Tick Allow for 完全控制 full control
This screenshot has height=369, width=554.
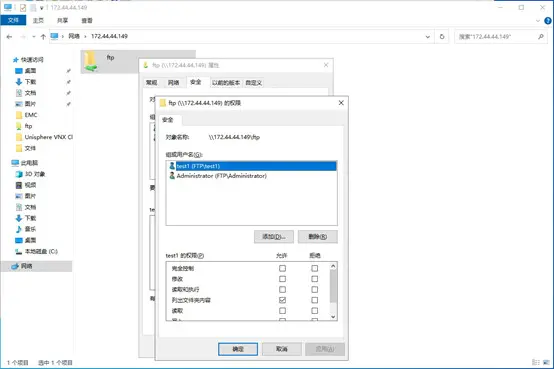(282, 268)
